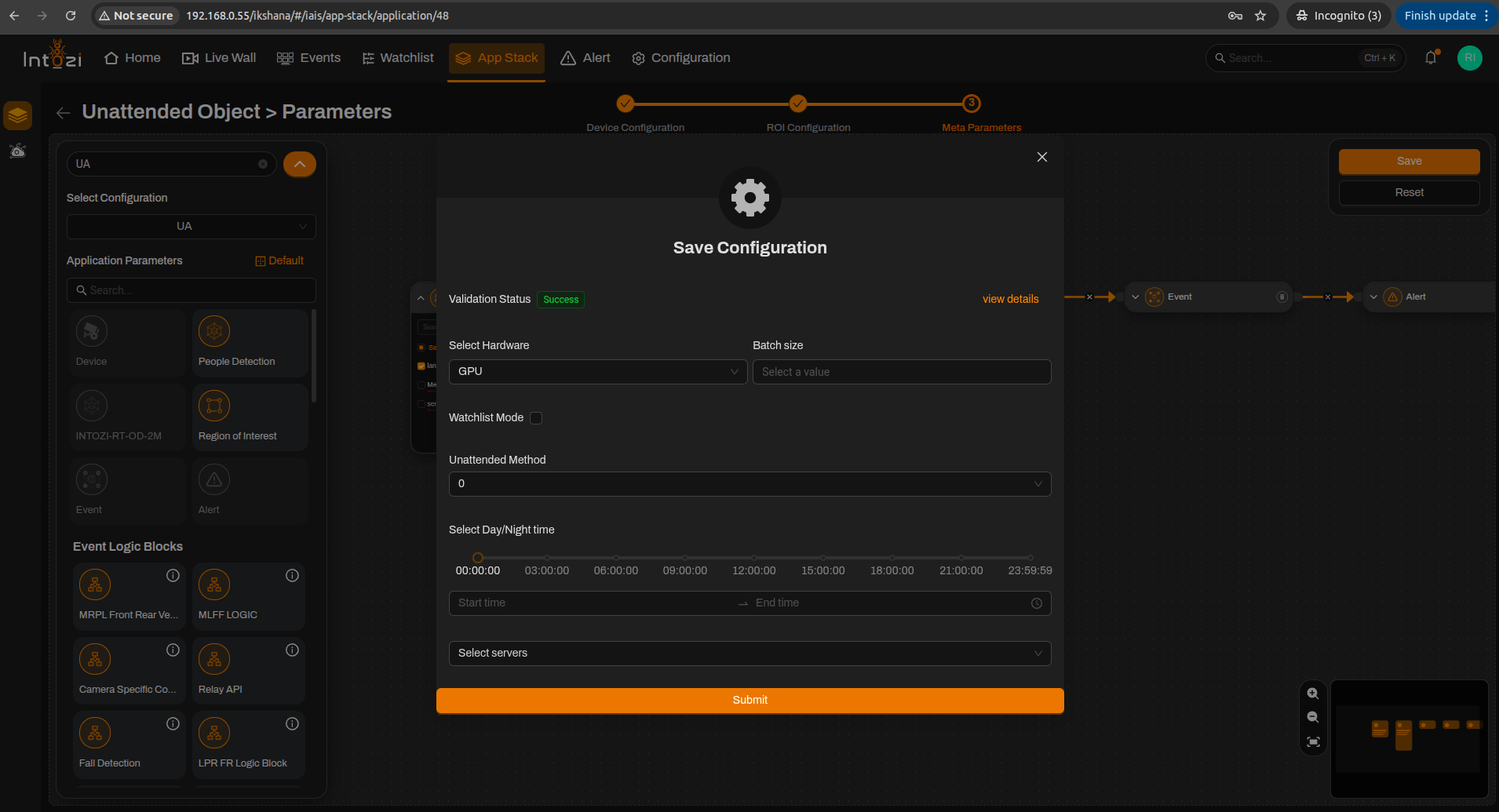
Task: Go to the Live Wall tab
Action: tap(219, 58)
